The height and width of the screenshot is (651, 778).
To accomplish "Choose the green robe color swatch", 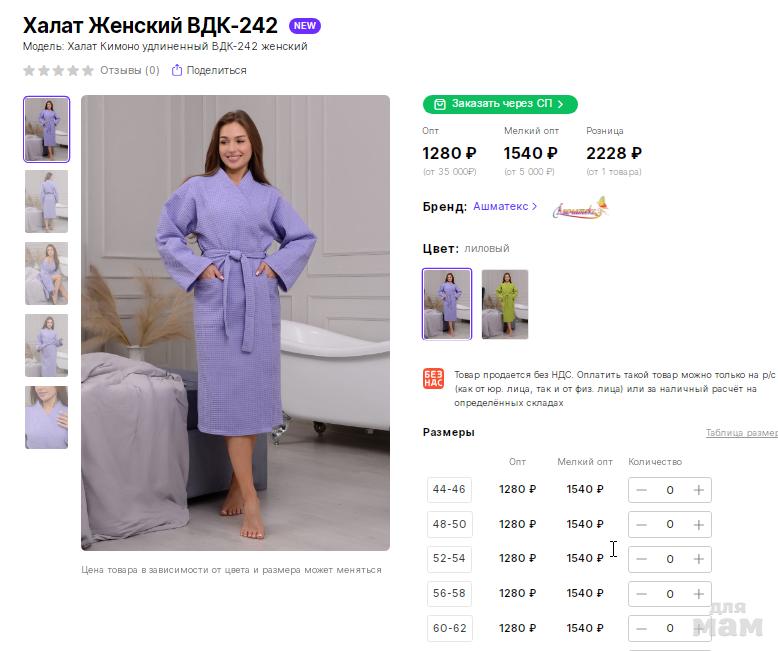I will click(x=505, y=304).
